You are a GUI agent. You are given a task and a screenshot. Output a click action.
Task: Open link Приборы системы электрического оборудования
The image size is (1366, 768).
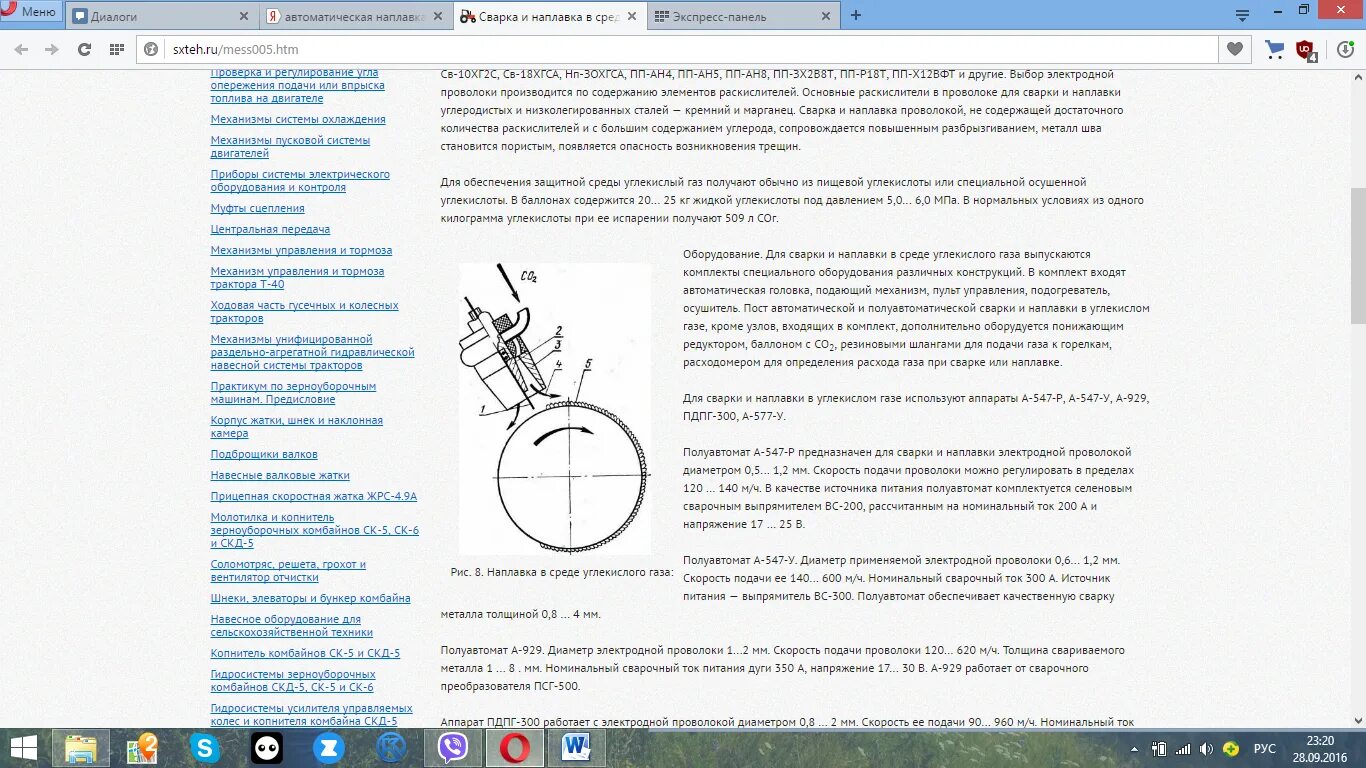[x=300, y=181]
